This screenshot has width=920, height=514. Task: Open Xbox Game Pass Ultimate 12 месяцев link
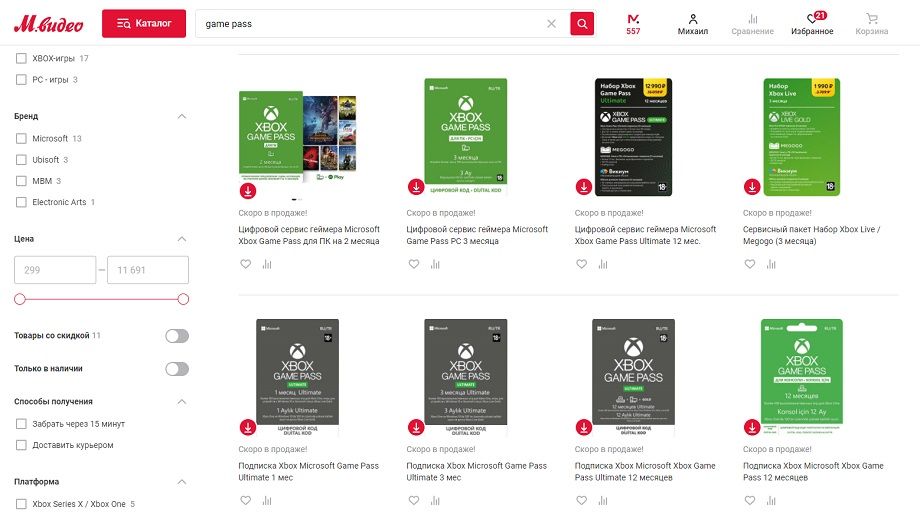pos(645,472)
